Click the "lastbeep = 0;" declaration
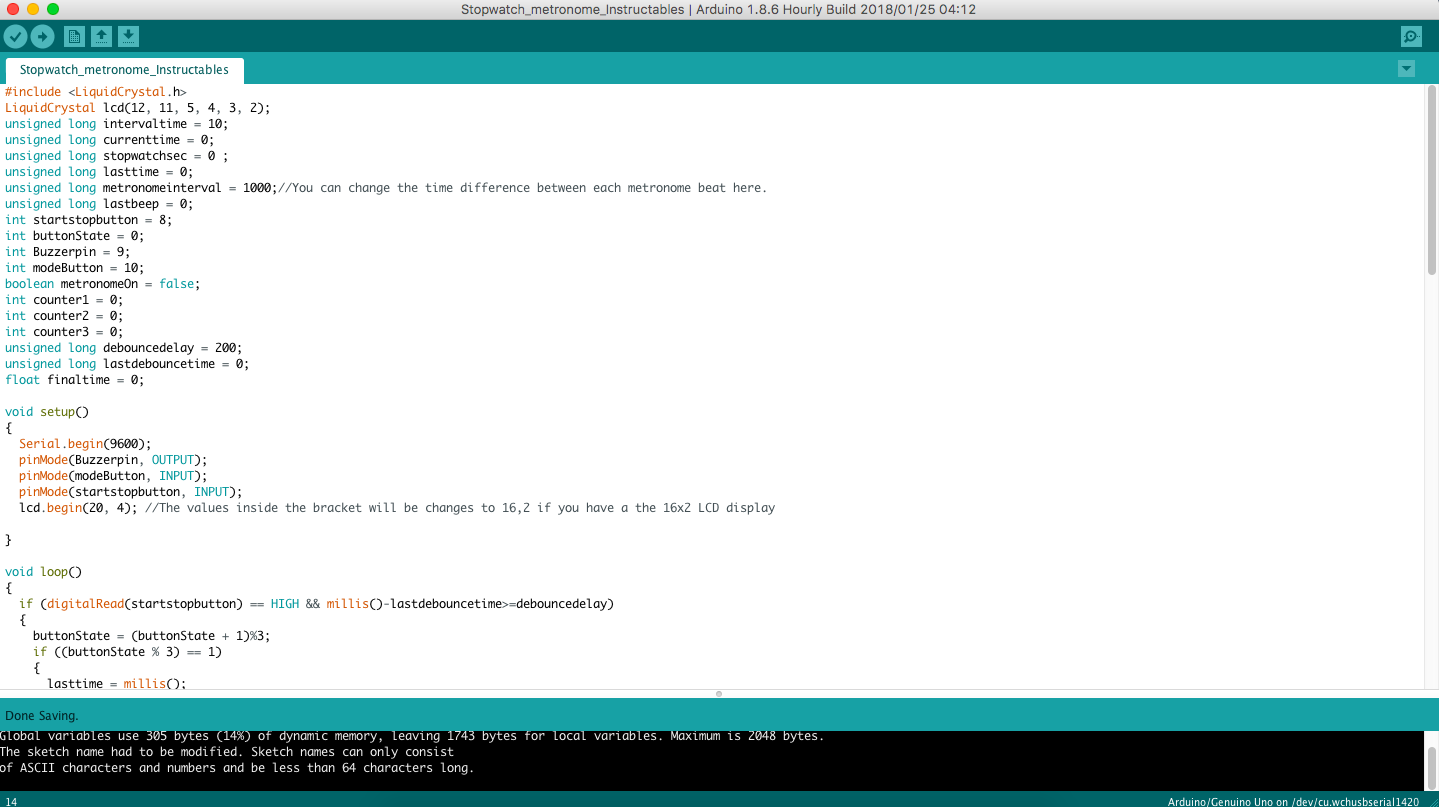The height and width of the screenshot is (807, 1439). point(148,204)
